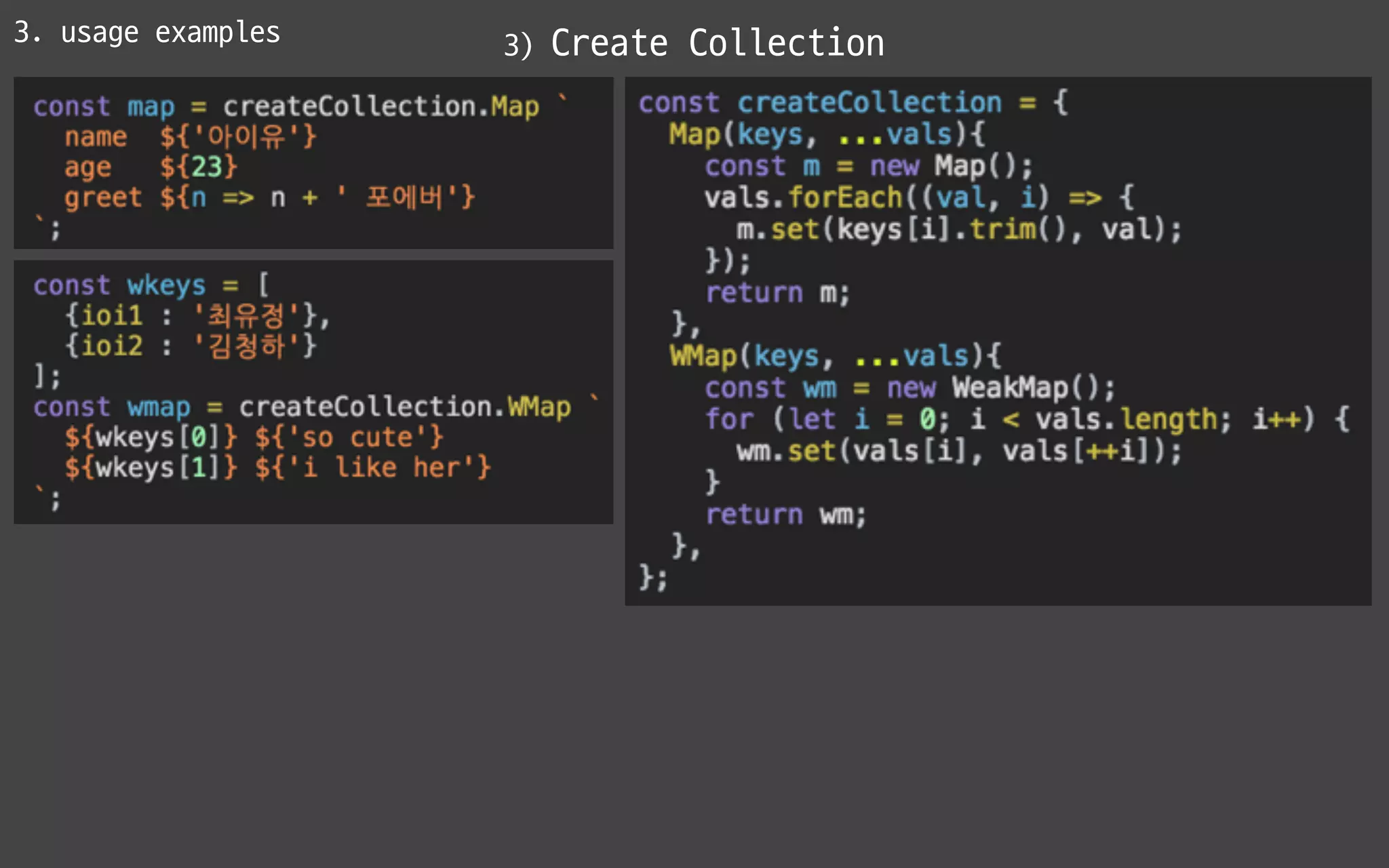Click the line "name ${'아이유'}"
Screen dimensions: 1389x868
[191, 137]
